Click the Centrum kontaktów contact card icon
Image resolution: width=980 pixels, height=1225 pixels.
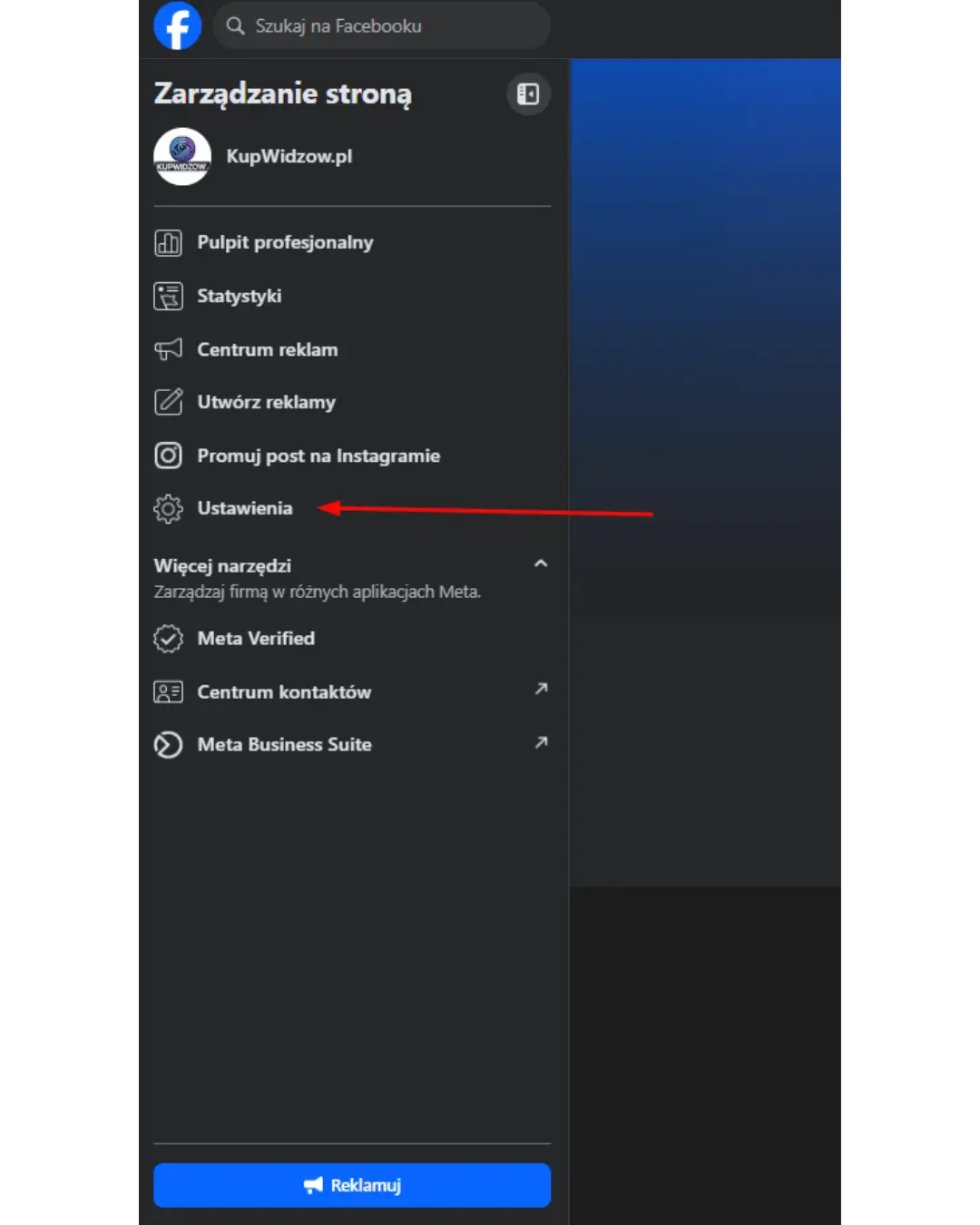168,692
